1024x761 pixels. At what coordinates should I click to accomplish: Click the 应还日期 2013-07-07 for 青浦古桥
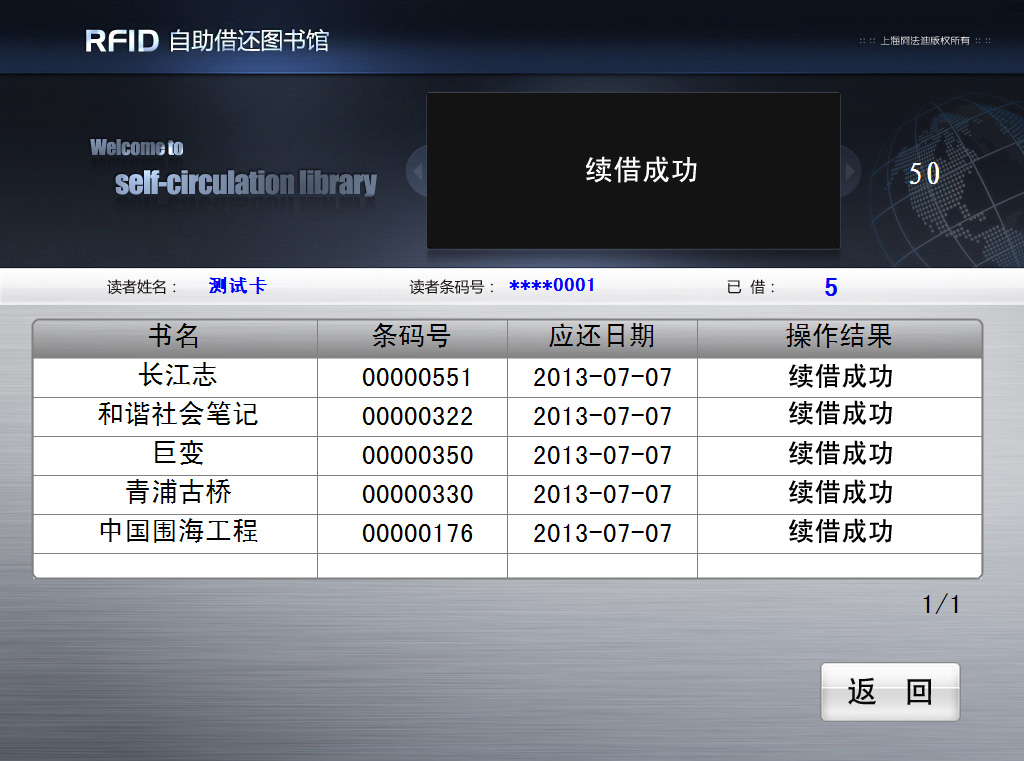point(601,494)
